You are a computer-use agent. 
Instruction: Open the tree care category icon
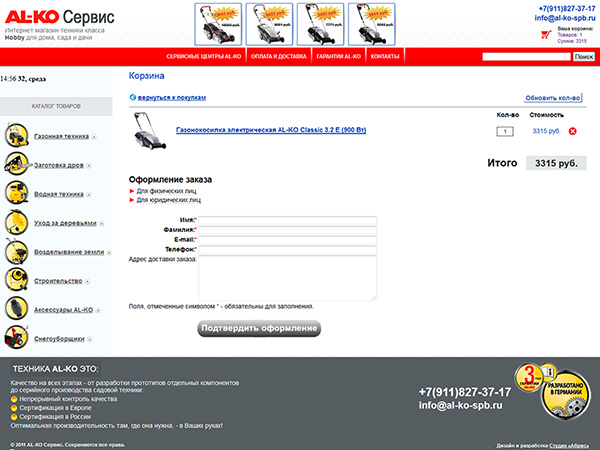click(16, 222)
